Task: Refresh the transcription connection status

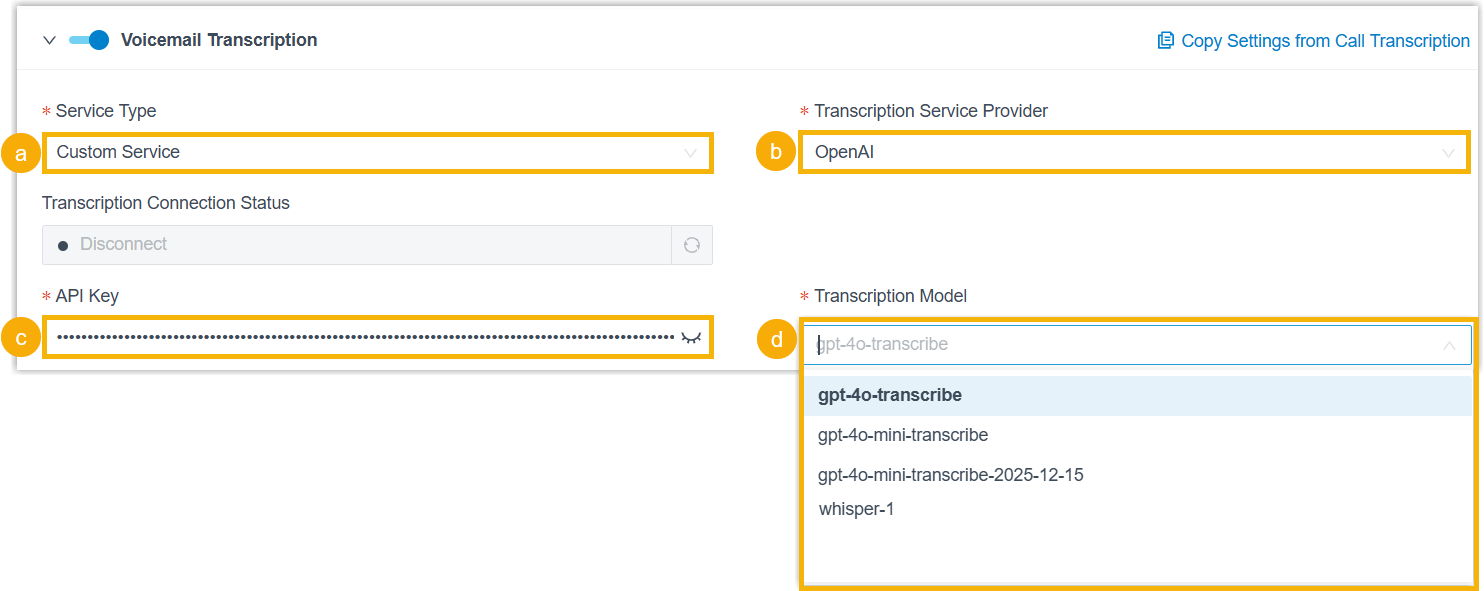Action: tap(692, 245)
